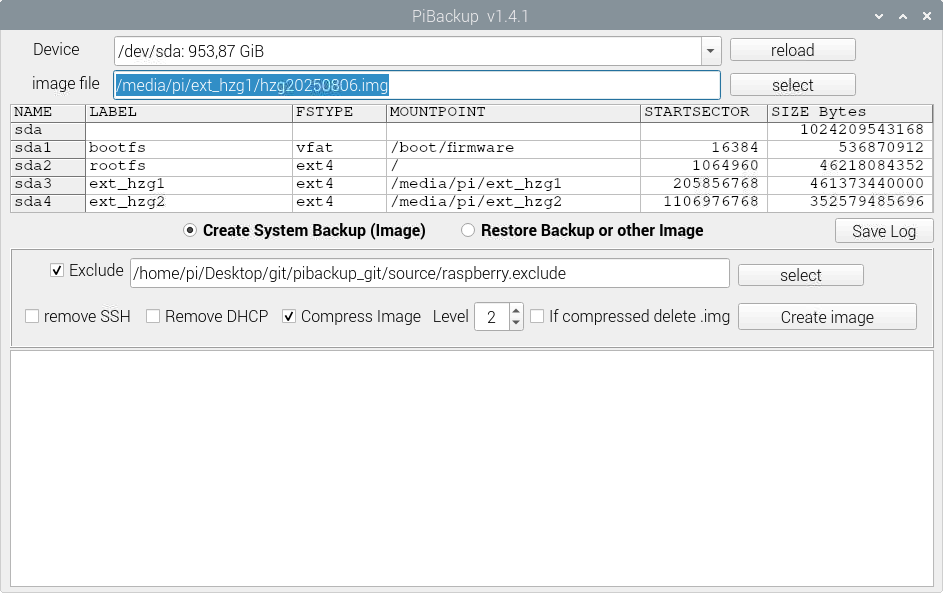This screenshot has width=943, height=593.
Task: Click select button next to image file
Action: pos(793,85)
